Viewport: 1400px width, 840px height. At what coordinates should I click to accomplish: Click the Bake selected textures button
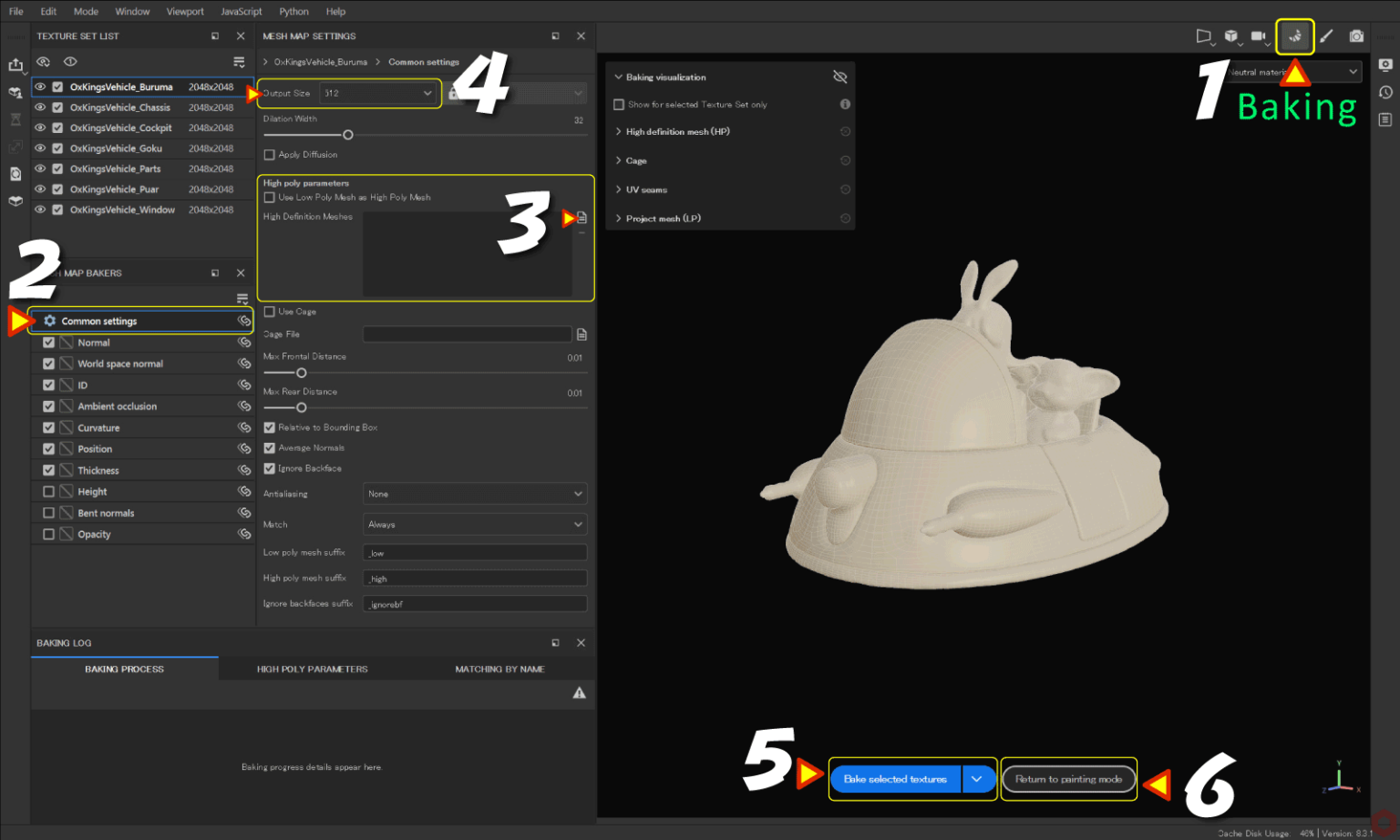click(894, 779)
